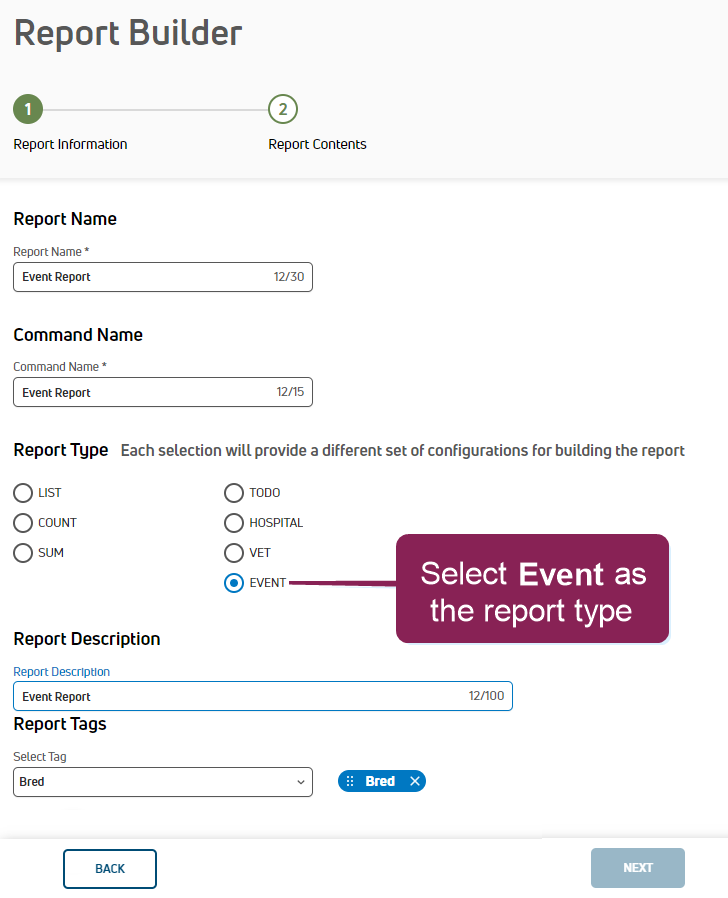Focus the Report Name text field
Screen dimensions: 728x898
pyautogui.click(x=140, y=277)
